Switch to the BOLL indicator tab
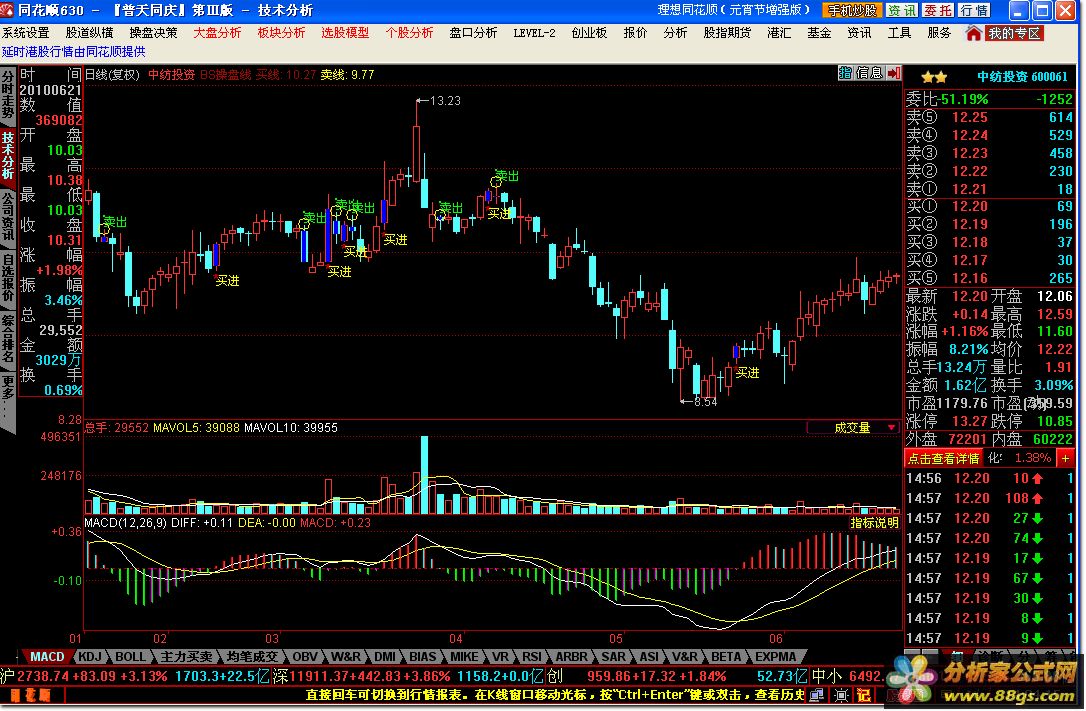The image size is (1086, 711). [x=130, y=656]
